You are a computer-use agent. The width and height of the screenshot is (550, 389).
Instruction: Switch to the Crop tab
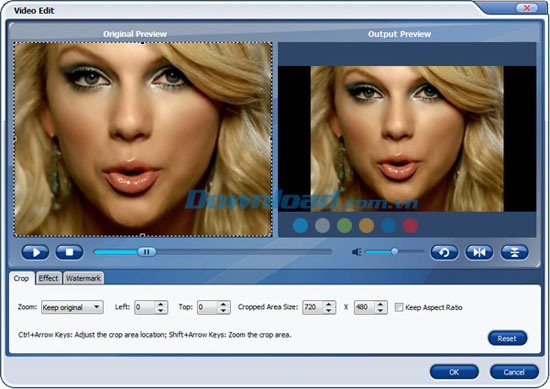(21, 279)
